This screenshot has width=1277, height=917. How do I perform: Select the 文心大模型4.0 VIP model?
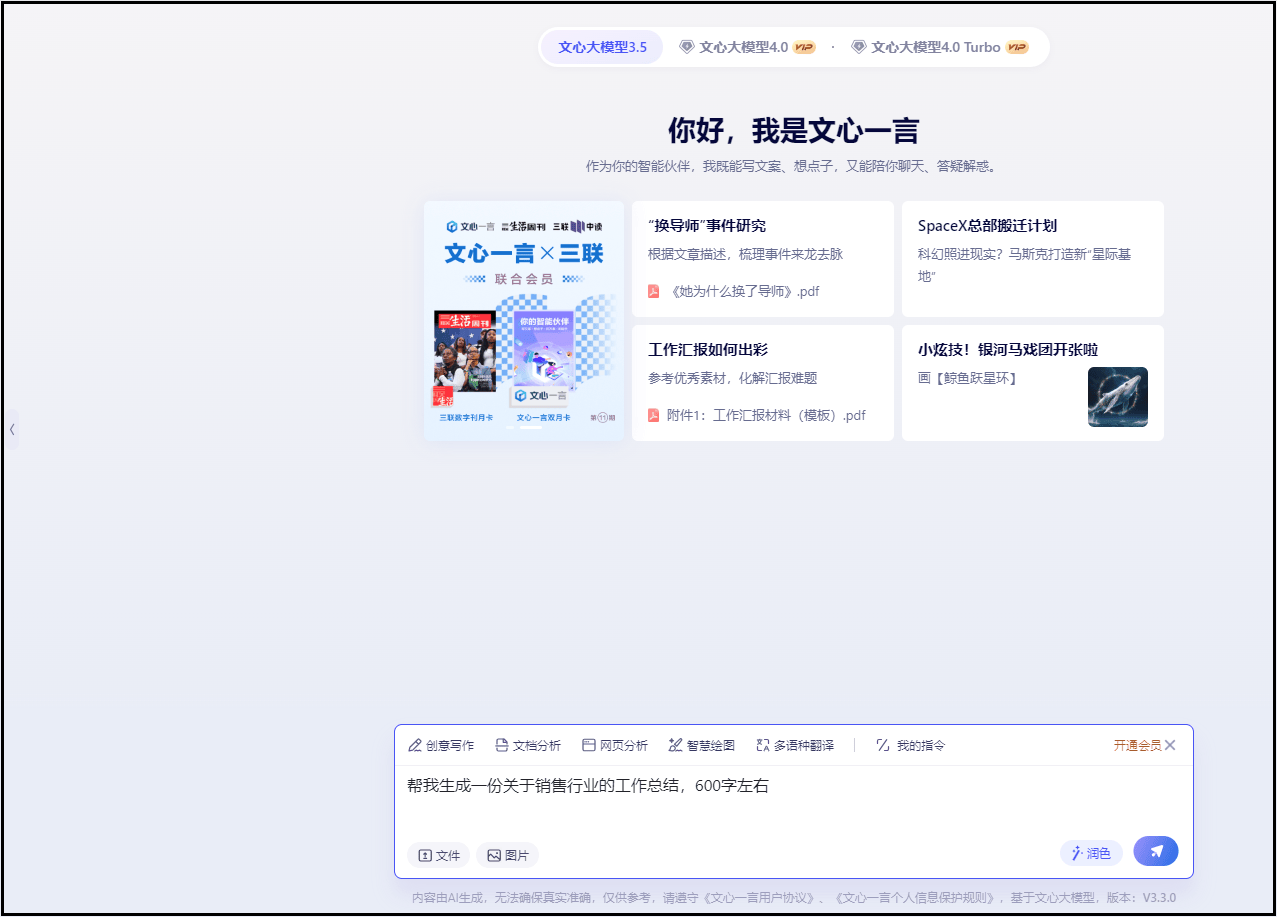(x=747, y=47)
